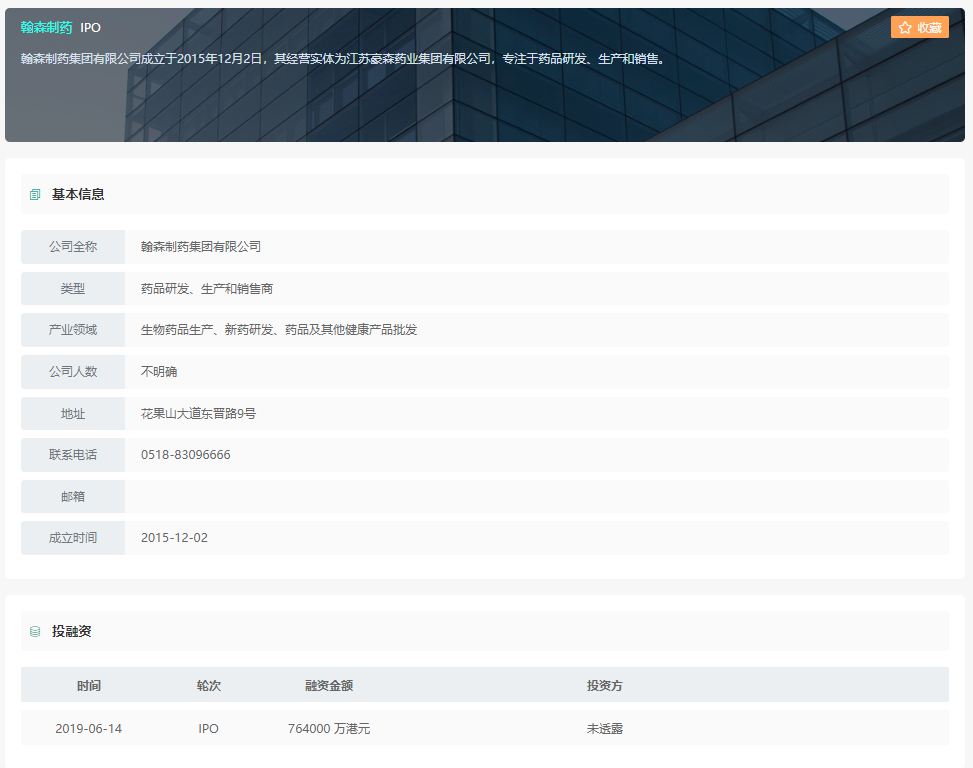Click the star icon in 收藏 button
The image size is (973, 768).
tap(905, 27)
